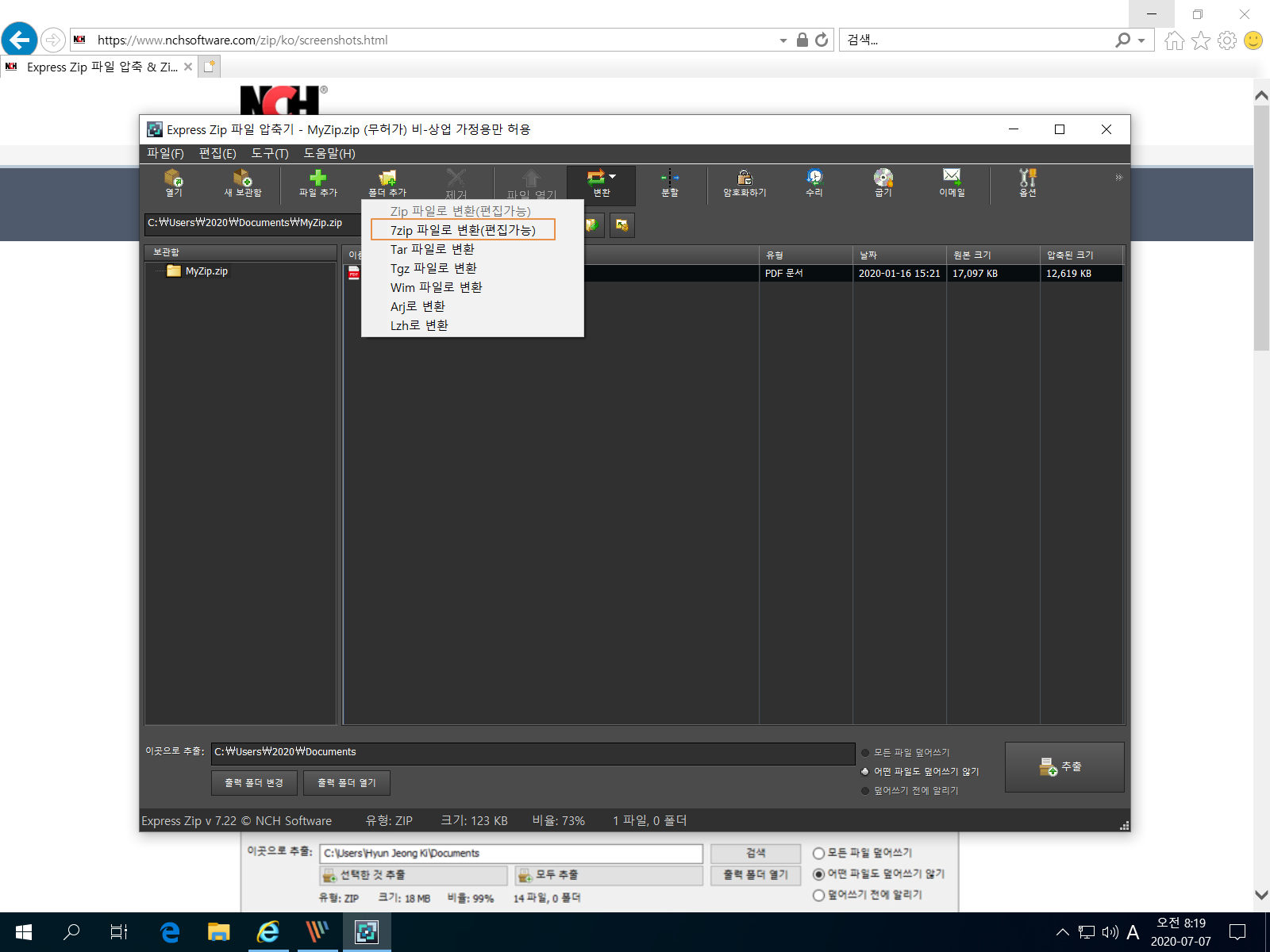Choose Zip 파일로 변환(편집가능) entry
The height and width of the screenshot is (952, 1270).
[x=460, y=211]
